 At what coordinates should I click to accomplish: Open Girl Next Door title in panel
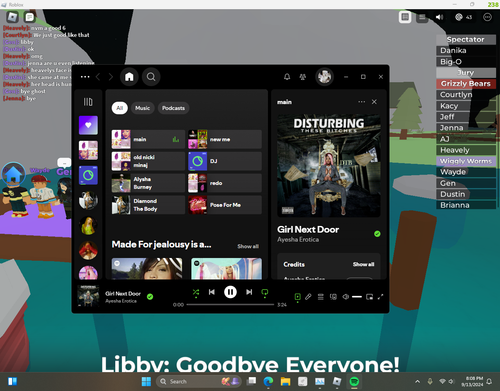pos(308,229)
